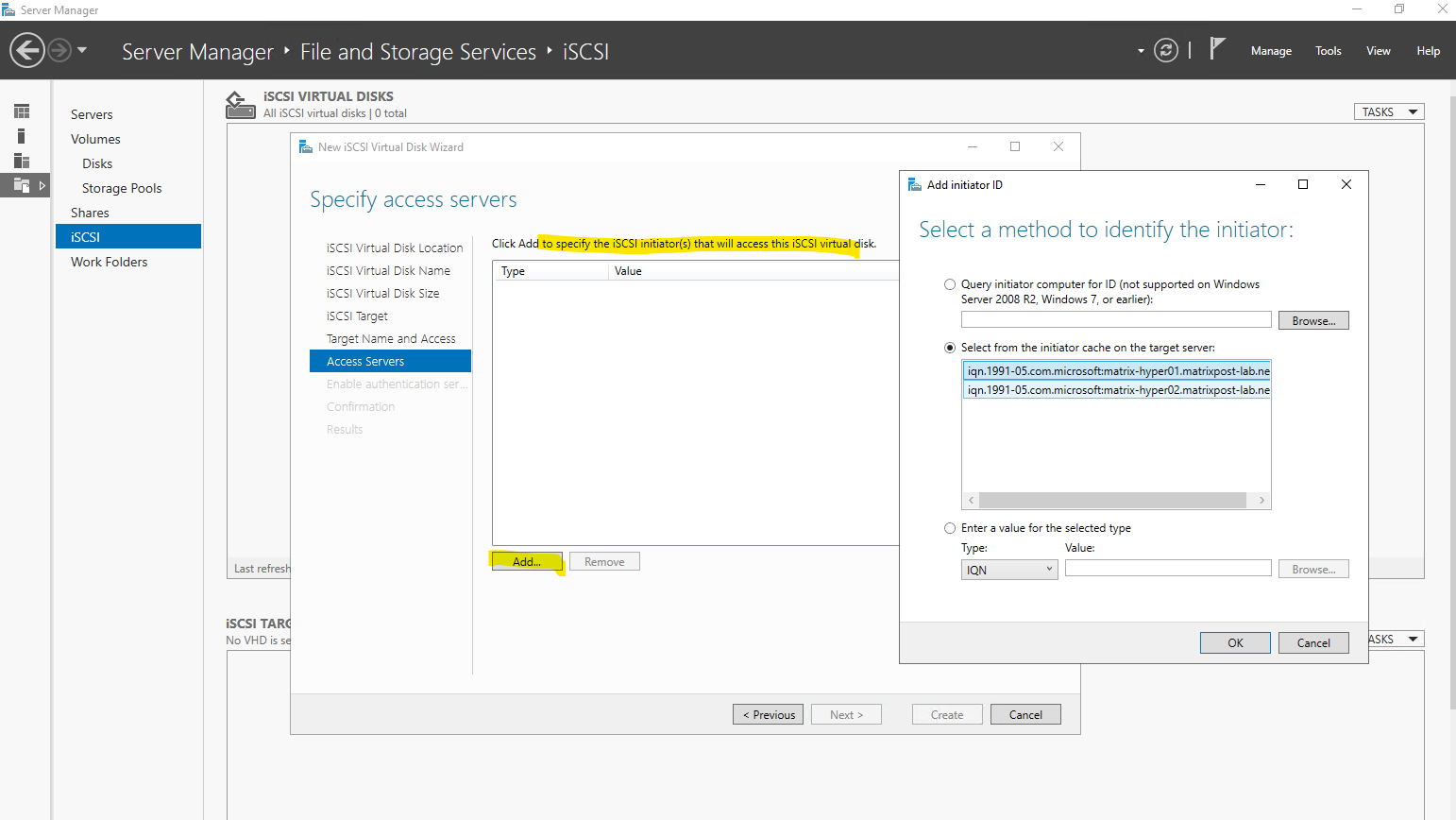Open the Tools menu
This screenshot has width=1456, height=820.
click(1328, 51)
